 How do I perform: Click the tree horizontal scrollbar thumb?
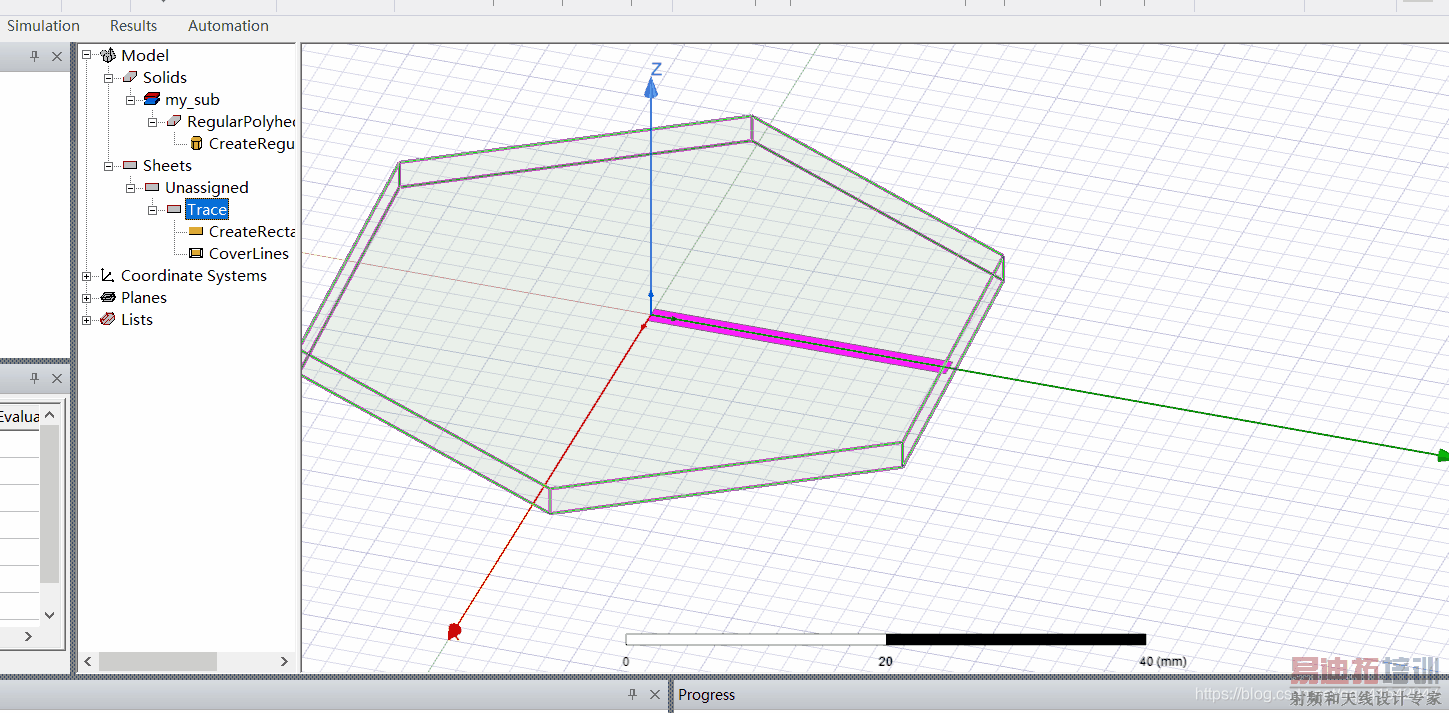pyautogui.click(x=157, y=661)
